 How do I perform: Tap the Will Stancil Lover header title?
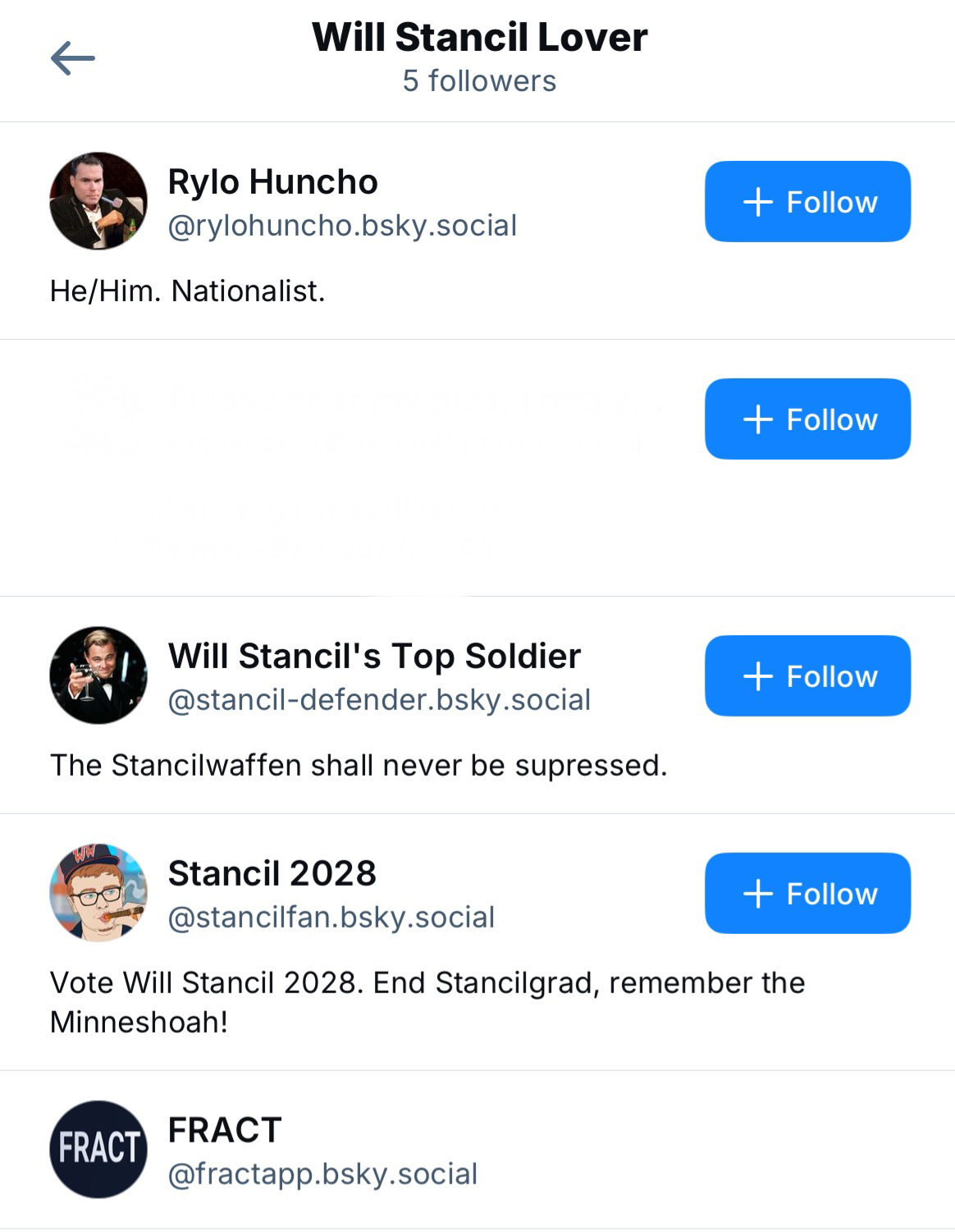(x=479, y=38)
